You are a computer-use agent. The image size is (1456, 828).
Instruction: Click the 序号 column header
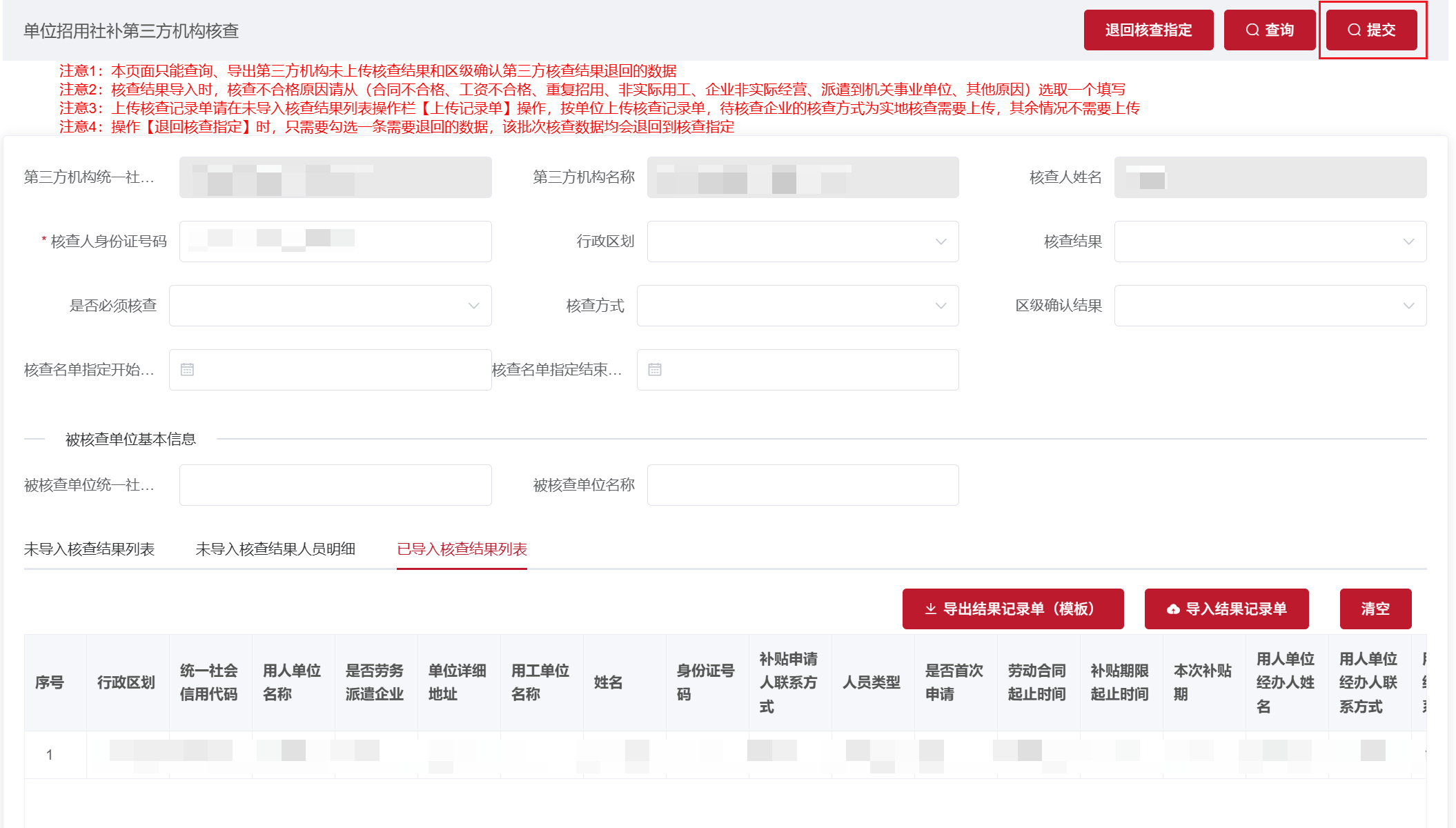click(55, 682)
